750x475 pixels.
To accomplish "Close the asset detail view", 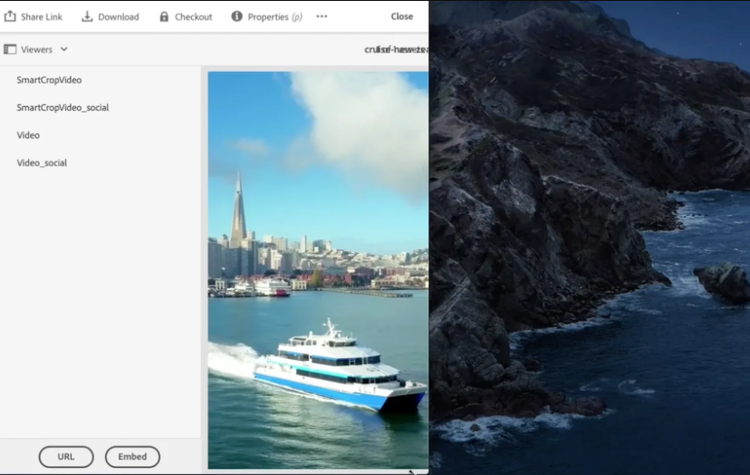I will [x=402, y=17].
